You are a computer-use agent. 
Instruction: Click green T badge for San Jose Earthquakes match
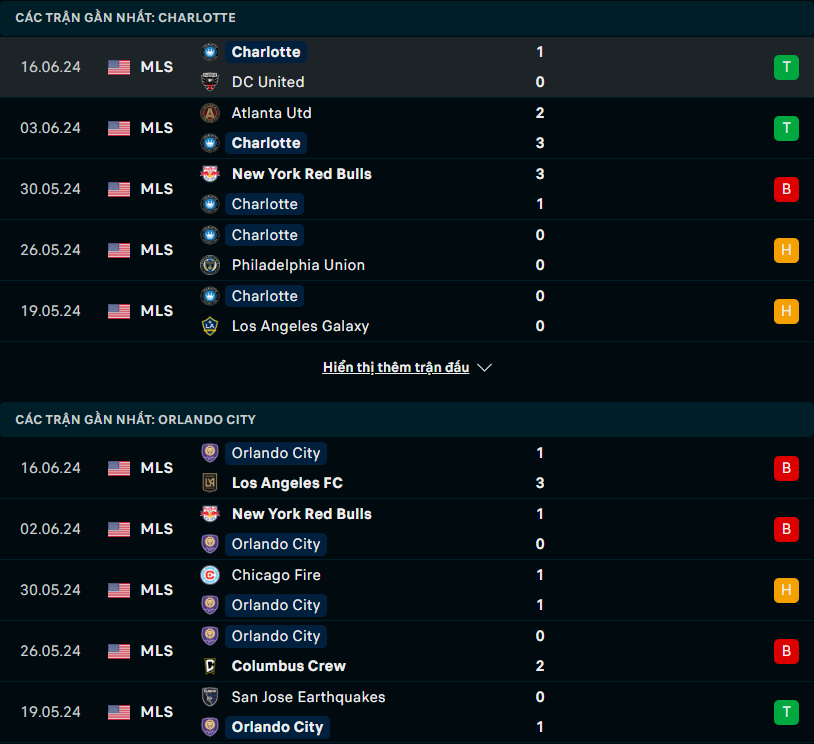[786, 712]
